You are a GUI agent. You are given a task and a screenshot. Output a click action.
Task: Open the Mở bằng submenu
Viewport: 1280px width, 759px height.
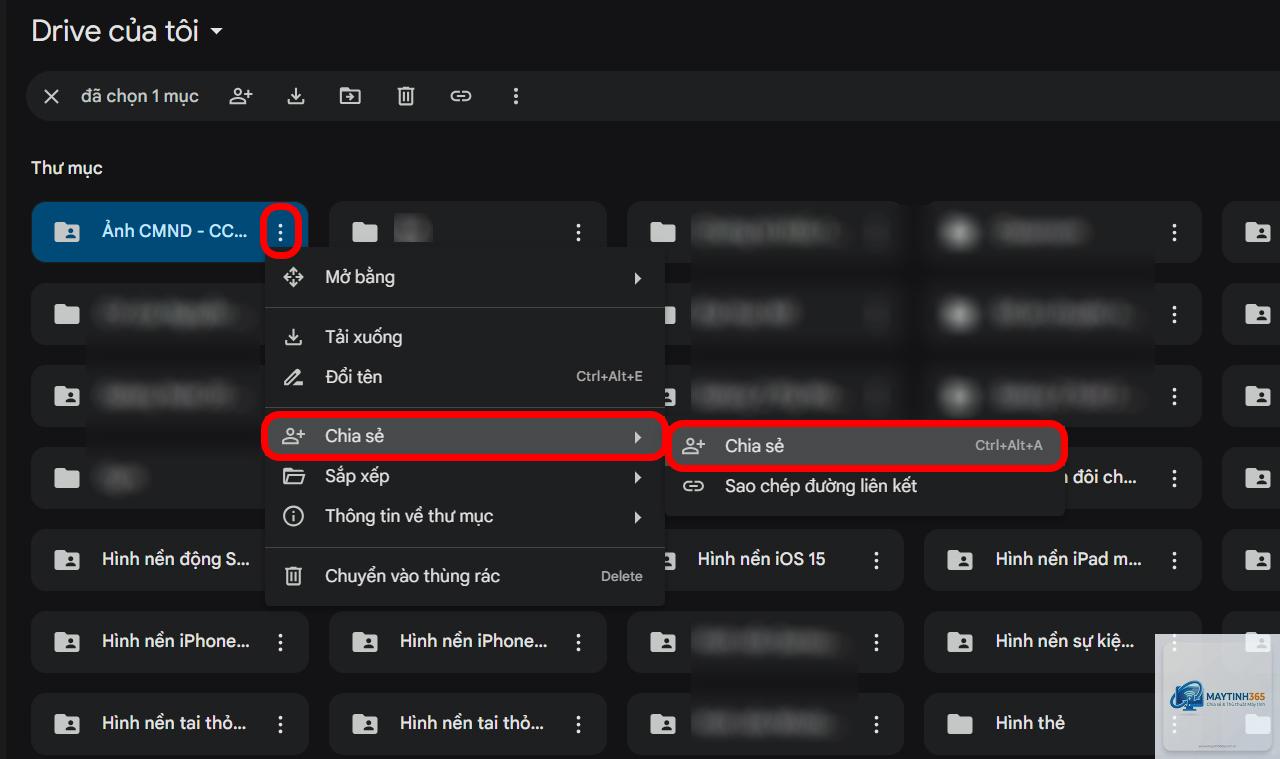coord(465,277)
